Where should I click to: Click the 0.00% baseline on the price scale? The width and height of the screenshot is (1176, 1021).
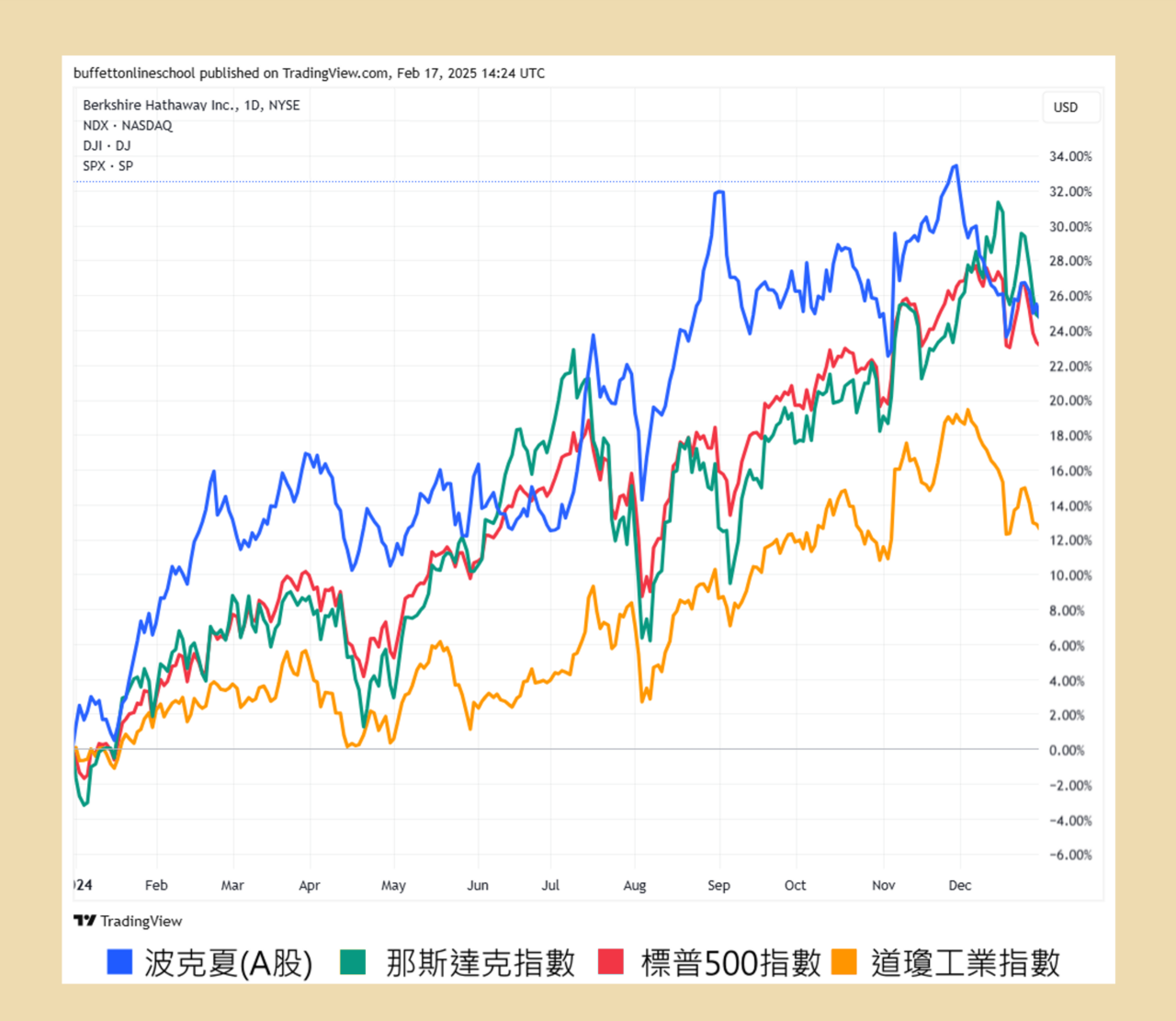pos(1065,750)
